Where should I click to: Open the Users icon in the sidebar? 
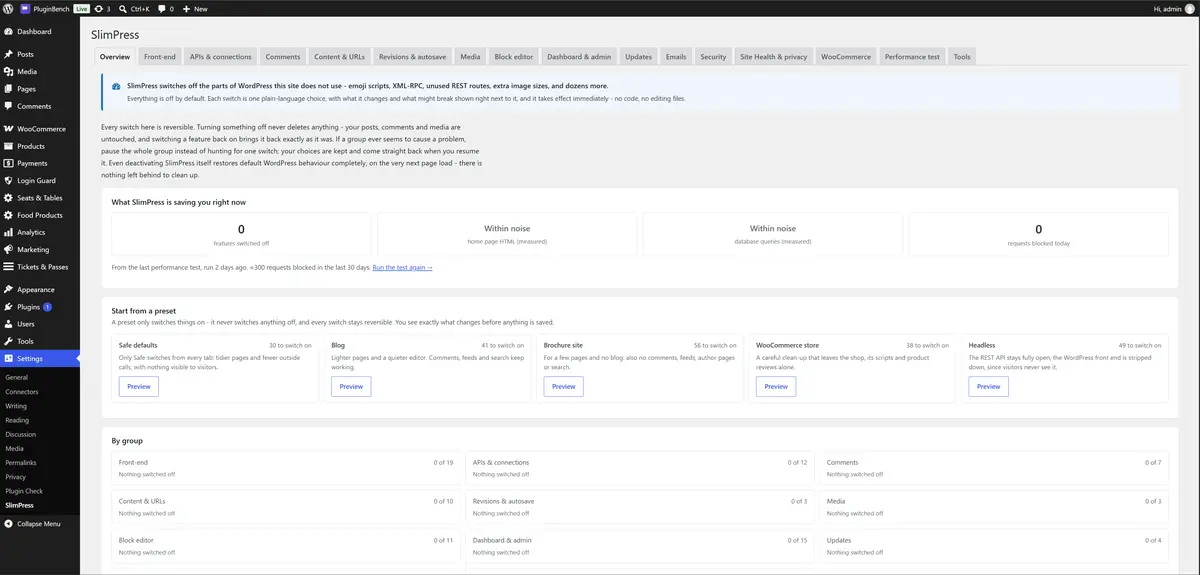click(8, 324)
